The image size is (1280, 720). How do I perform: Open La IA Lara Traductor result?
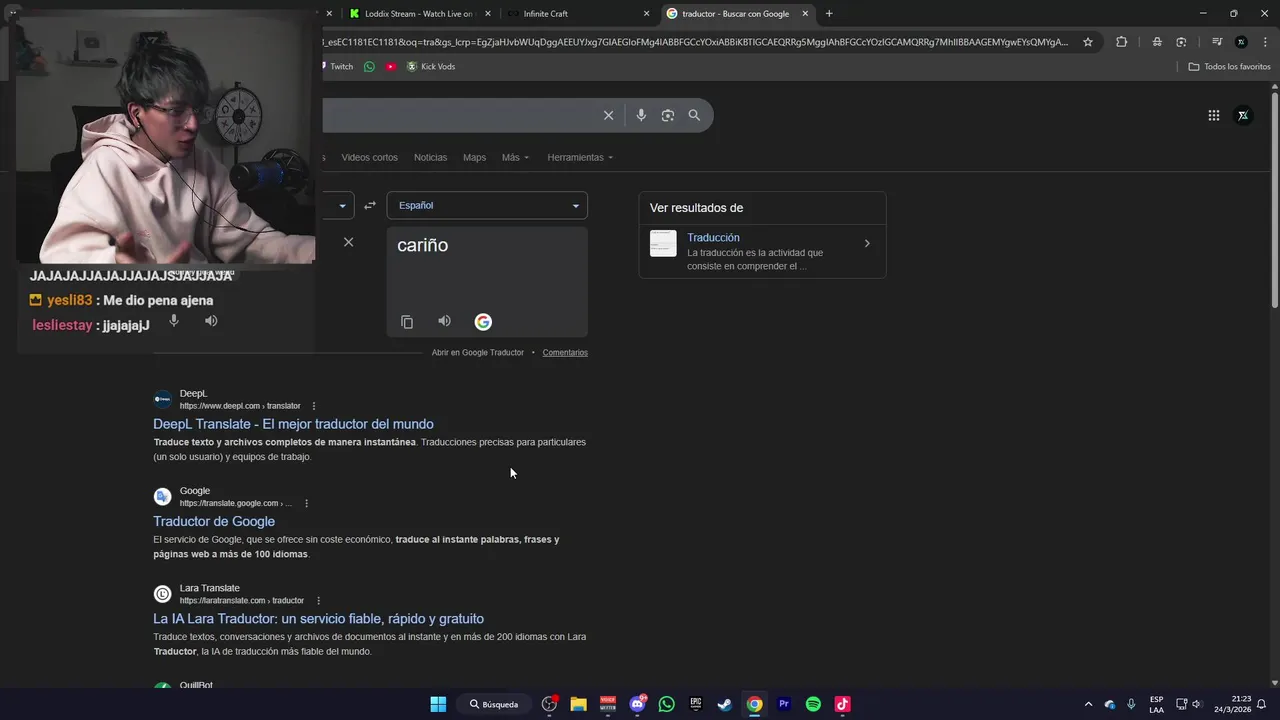pos(318,618)
